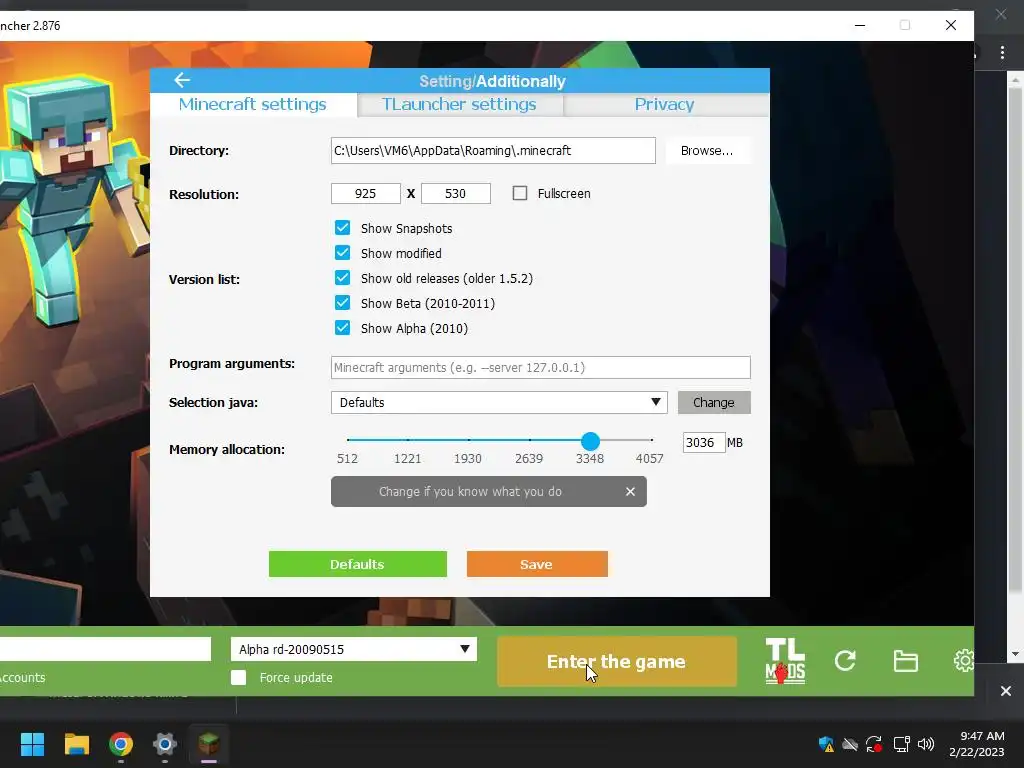The image size is (1024, 768).
Task: Open Windows Security tray icon
Action: click(x=826, y=744)
